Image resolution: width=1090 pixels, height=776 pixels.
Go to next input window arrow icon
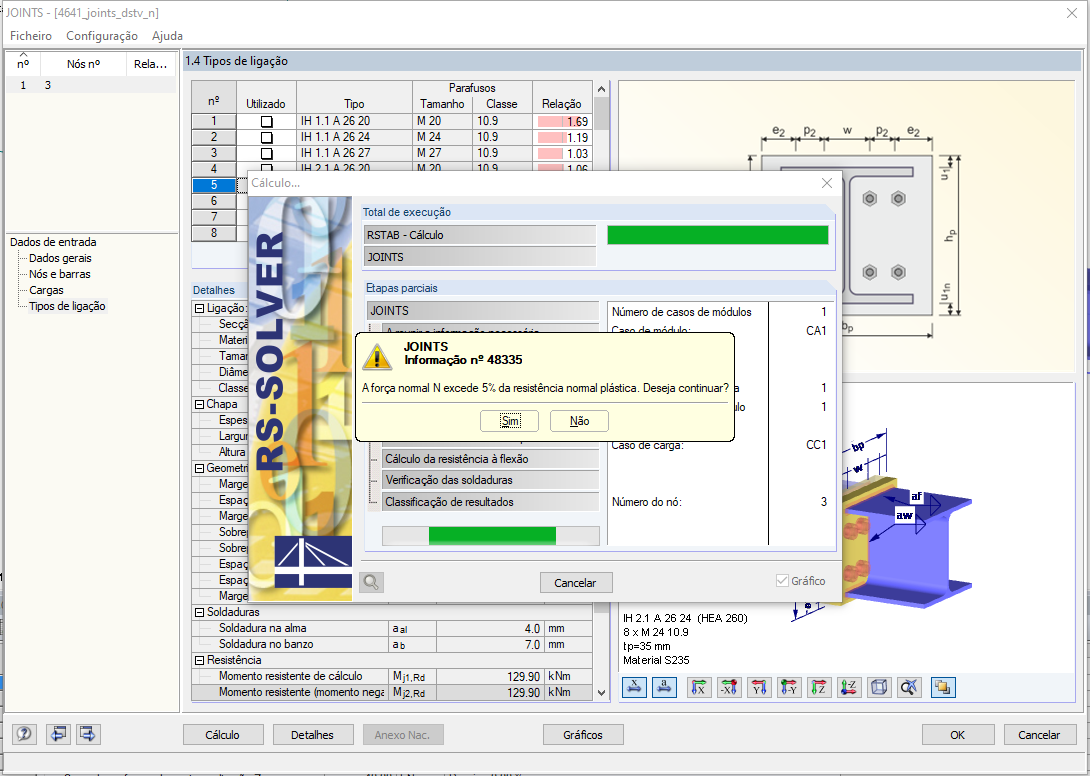pos(88,734)
